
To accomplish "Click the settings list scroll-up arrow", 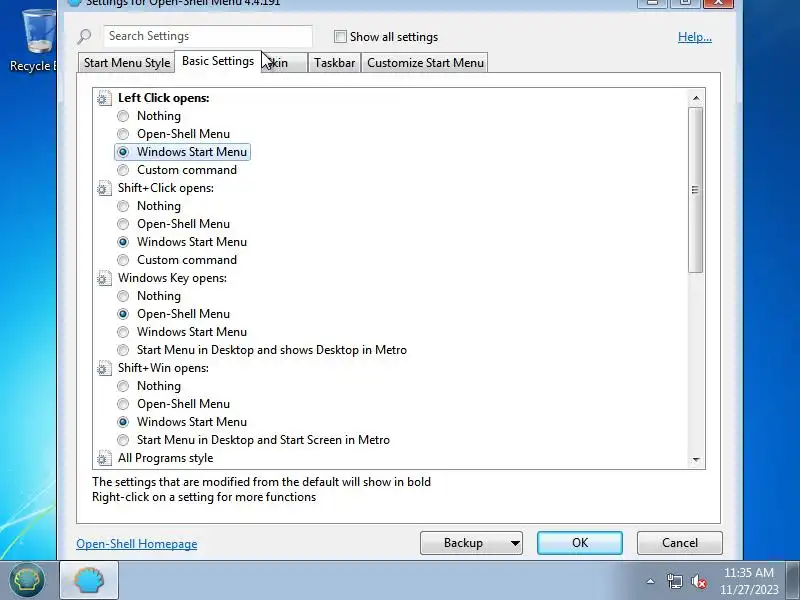I will (696, 98).
